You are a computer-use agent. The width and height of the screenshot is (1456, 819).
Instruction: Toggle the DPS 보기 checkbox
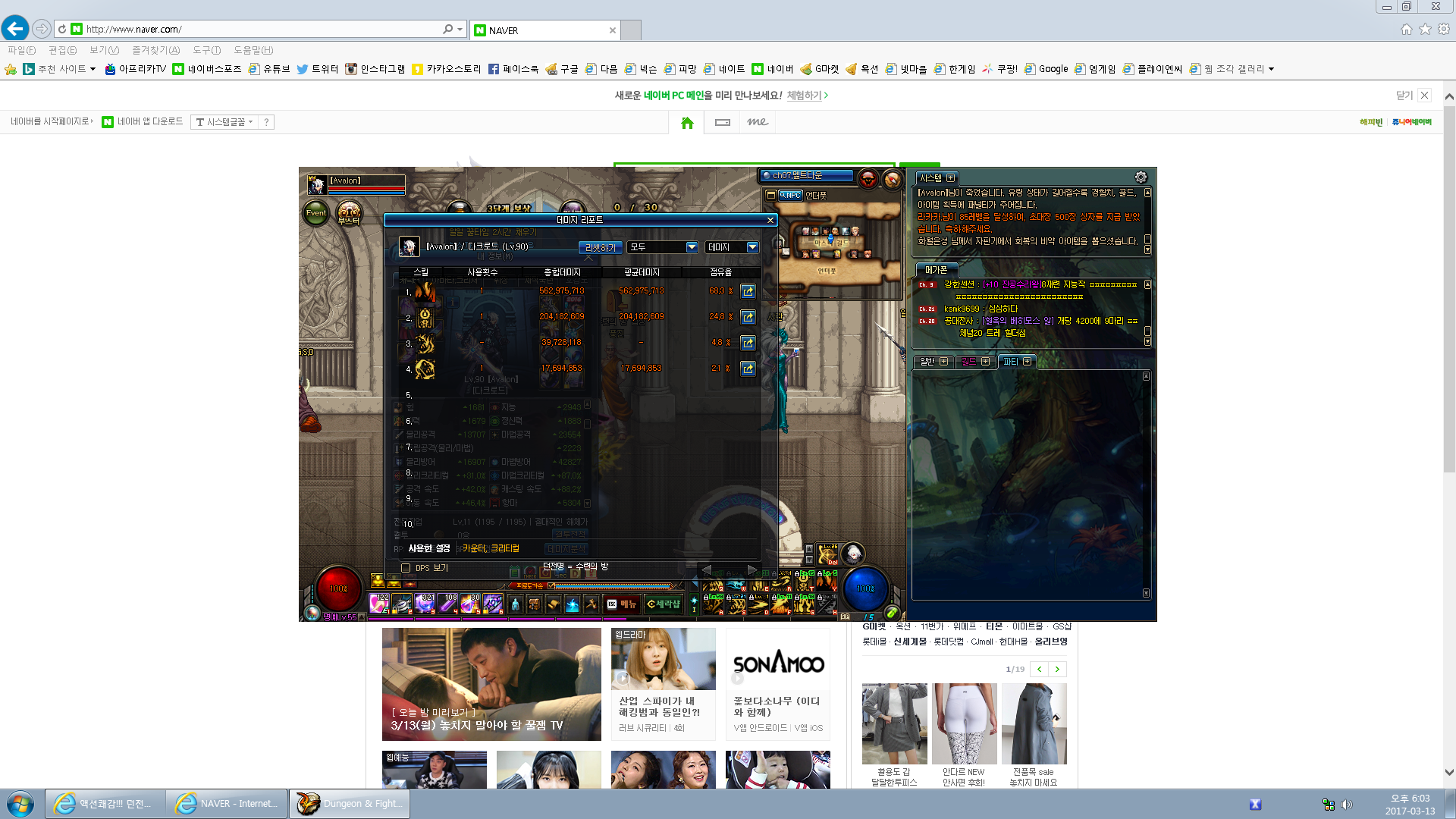[406, 568]
